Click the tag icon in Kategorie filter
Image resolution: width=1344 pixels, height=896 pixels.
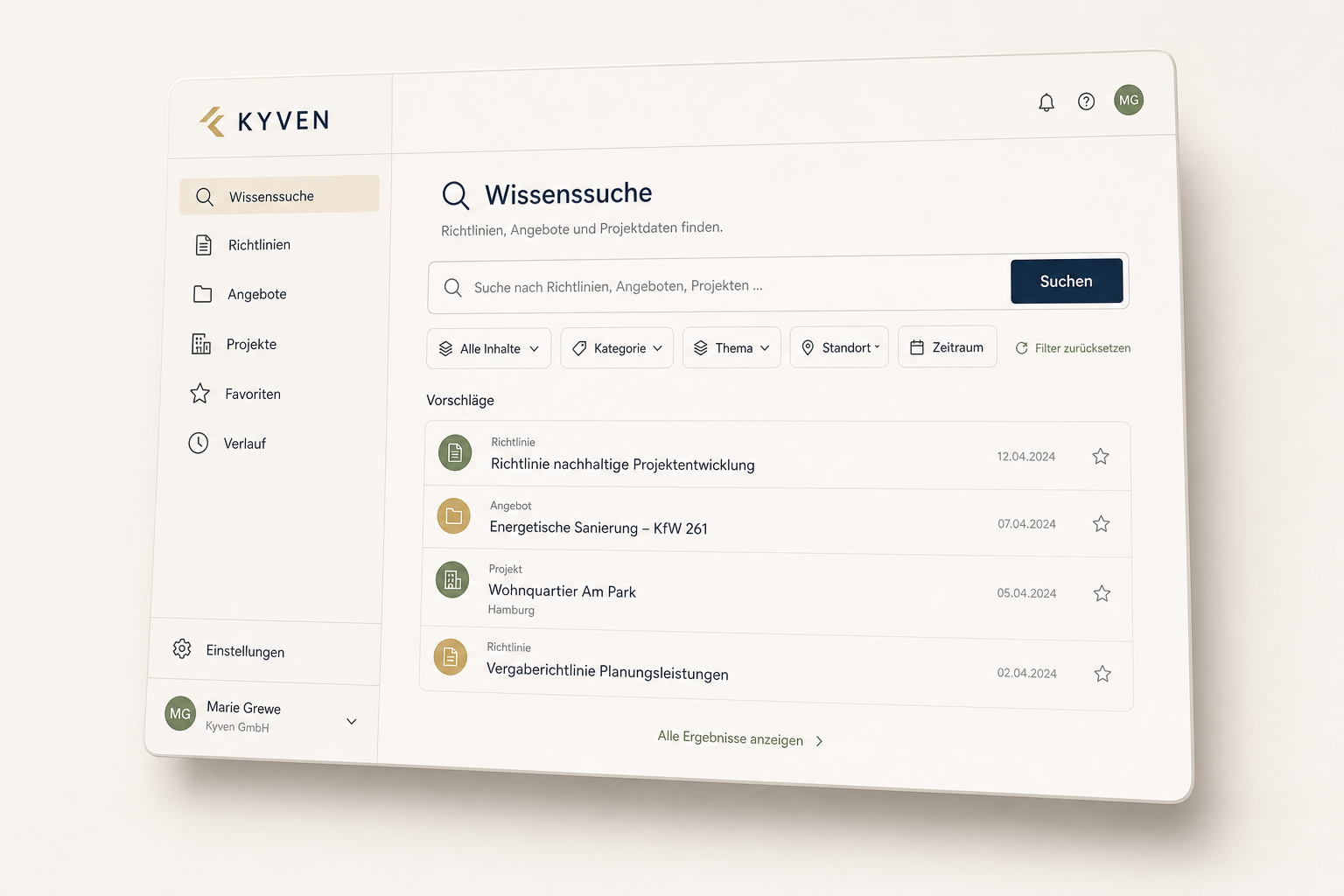click(579, 348)
